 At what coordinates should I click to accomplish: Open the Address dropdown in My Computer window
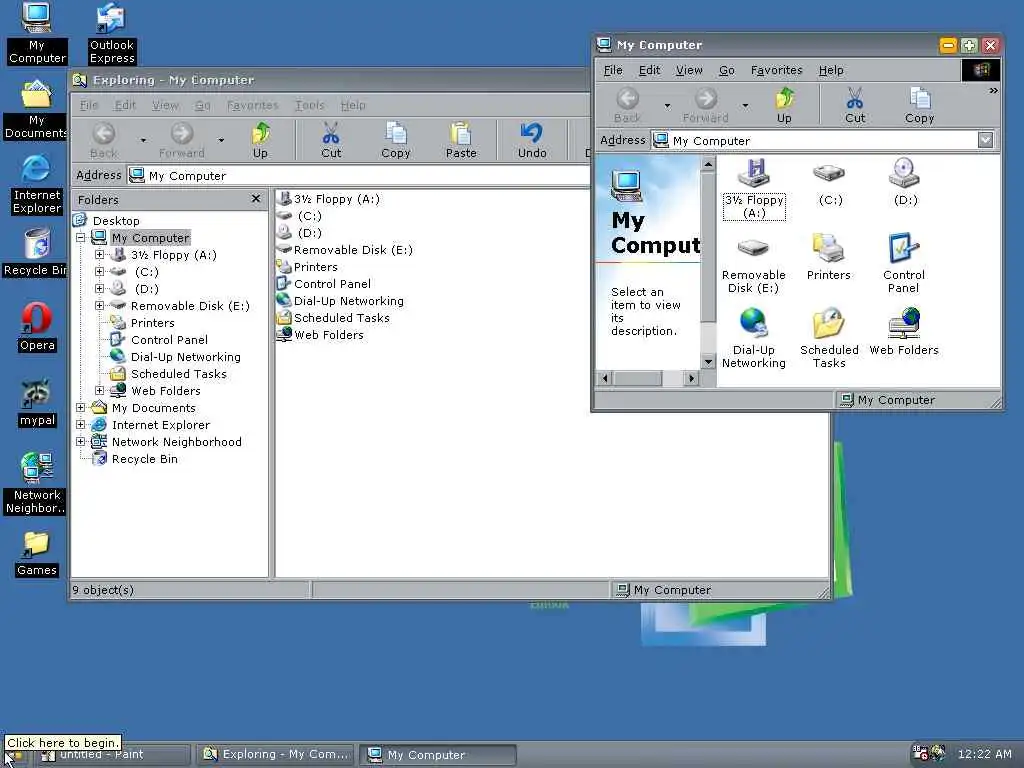985,140
